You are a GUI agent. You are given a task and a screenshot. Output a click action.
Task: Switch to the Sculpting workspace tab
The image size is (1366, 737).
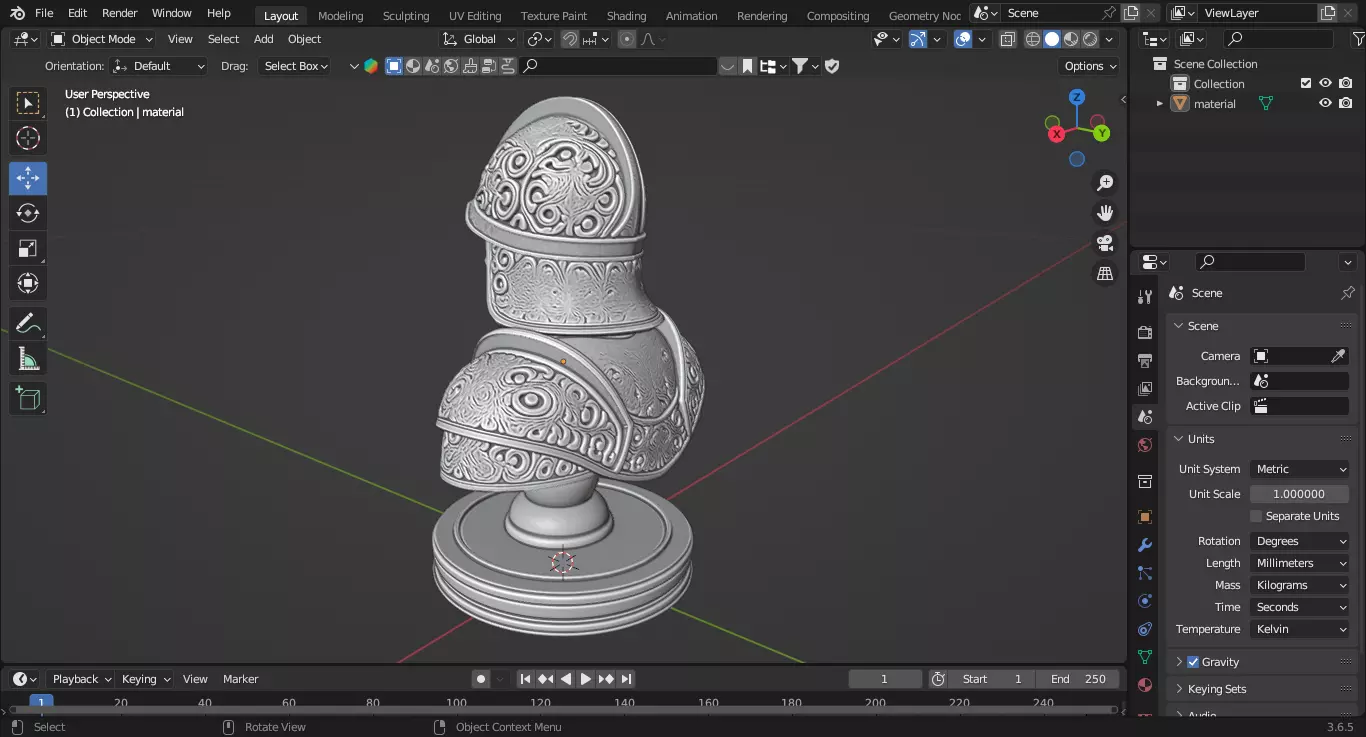pyautogui.click(x=406, y=15)
